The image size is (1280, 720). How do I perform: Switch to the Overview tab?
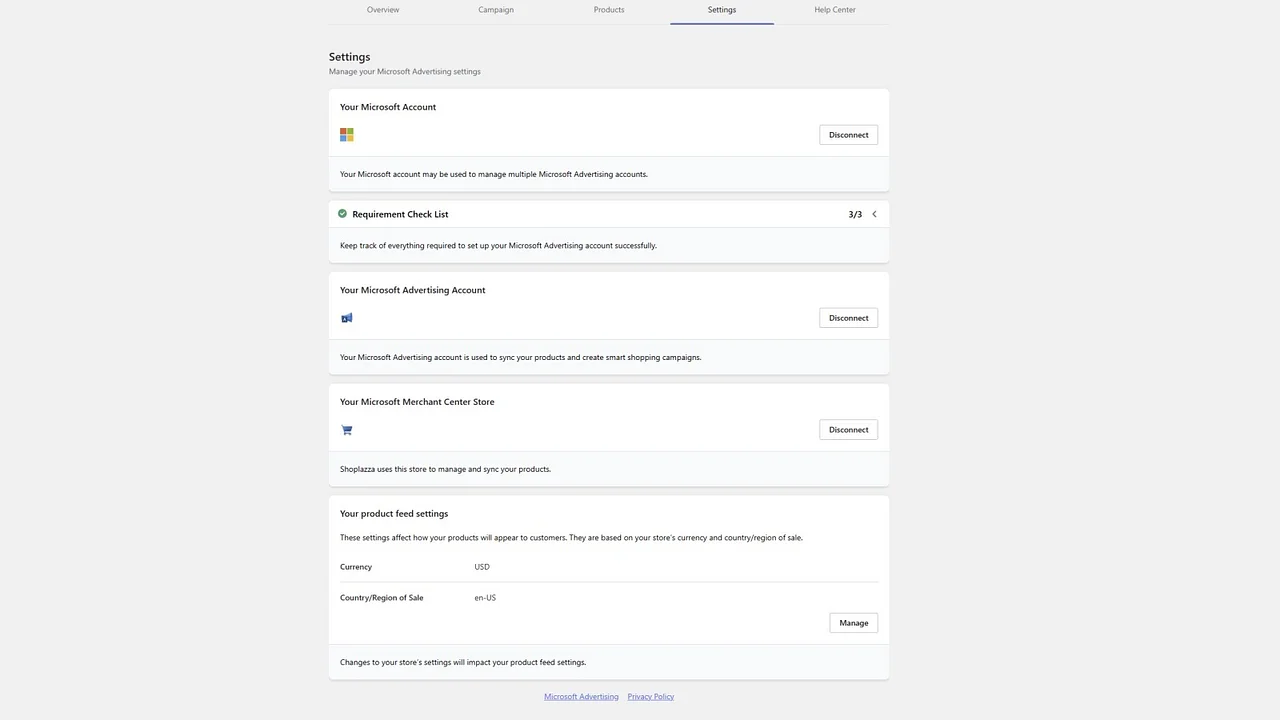click(x=383, y=9)
